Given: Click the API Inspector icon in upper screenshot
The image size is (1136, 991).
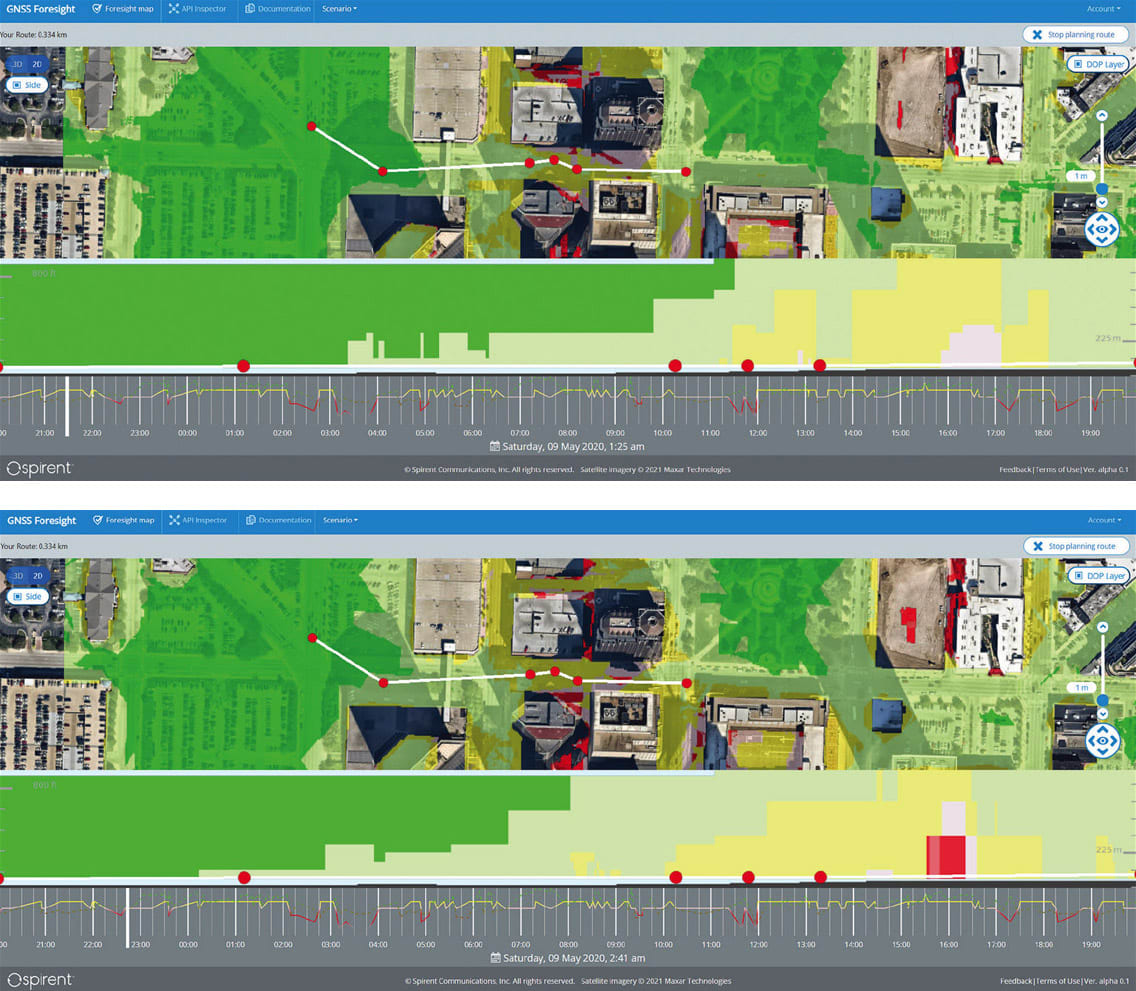Looking at the screenshot, I should click(x=174, y=9).
